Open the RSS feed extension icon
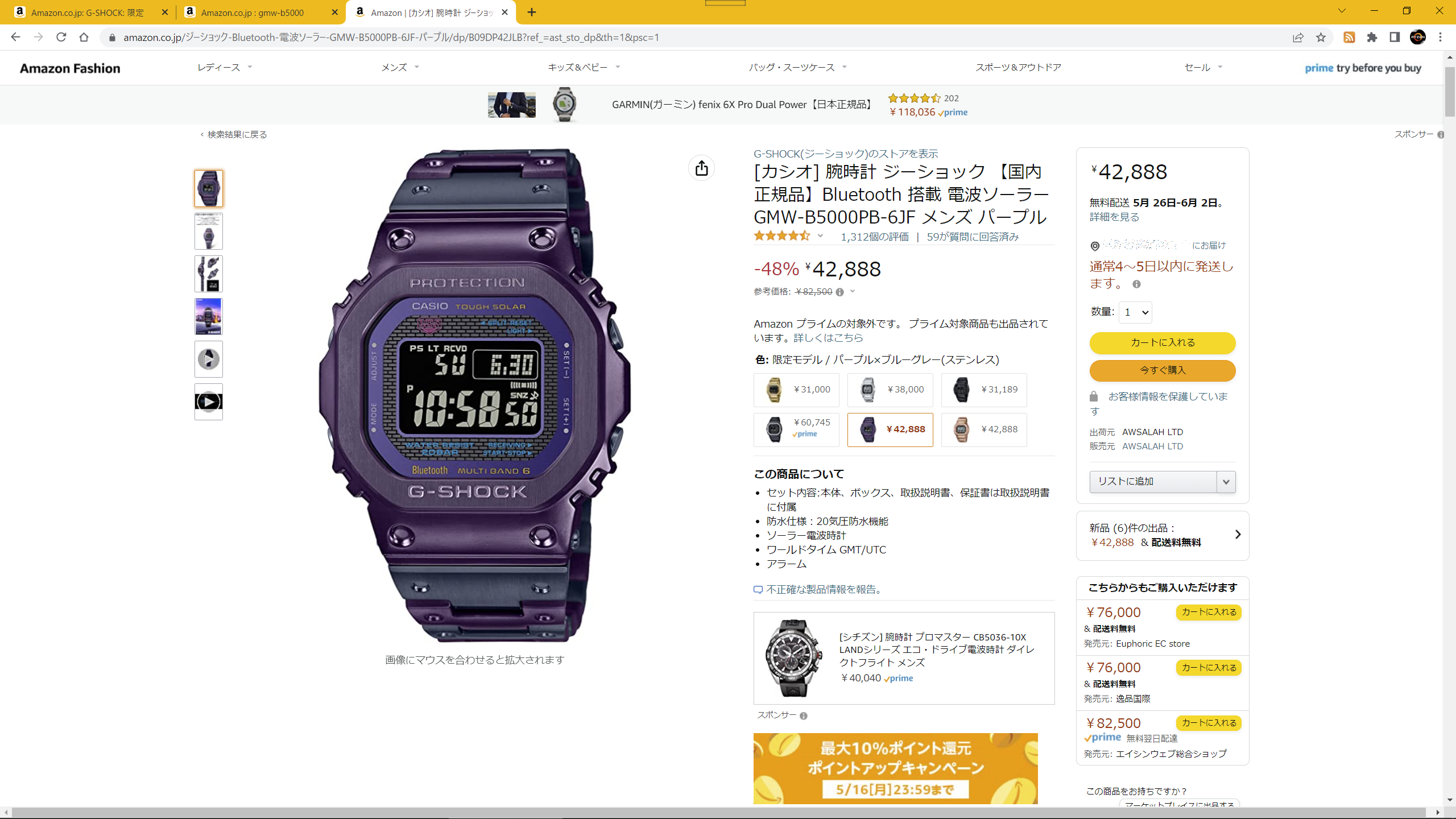This screenshot has height=819, width=1456. 1349,38
